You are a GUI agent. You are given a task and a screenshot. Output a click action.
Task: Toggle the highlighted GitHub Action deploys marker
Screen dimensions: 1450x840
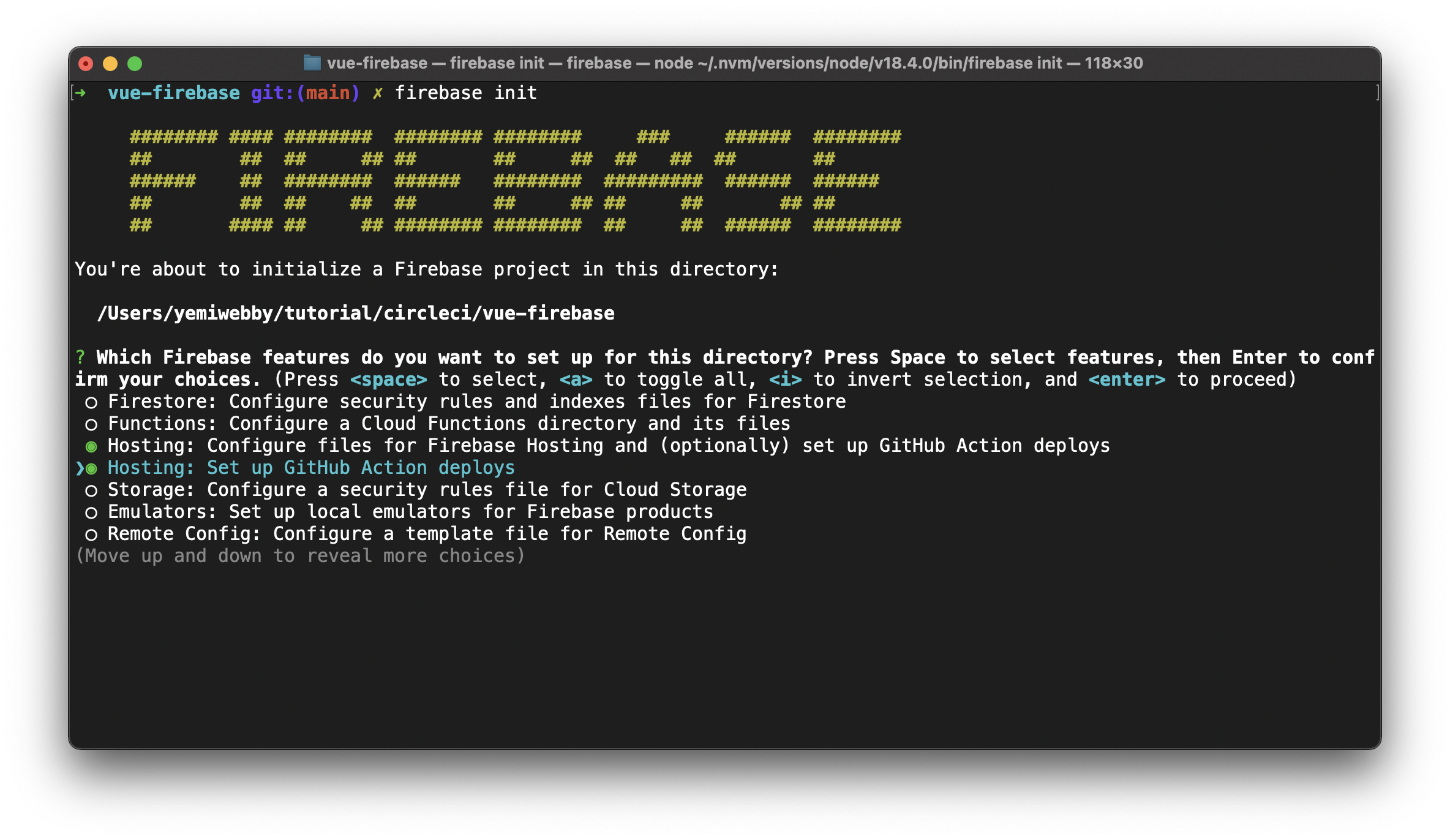click(x=92, y=469)
